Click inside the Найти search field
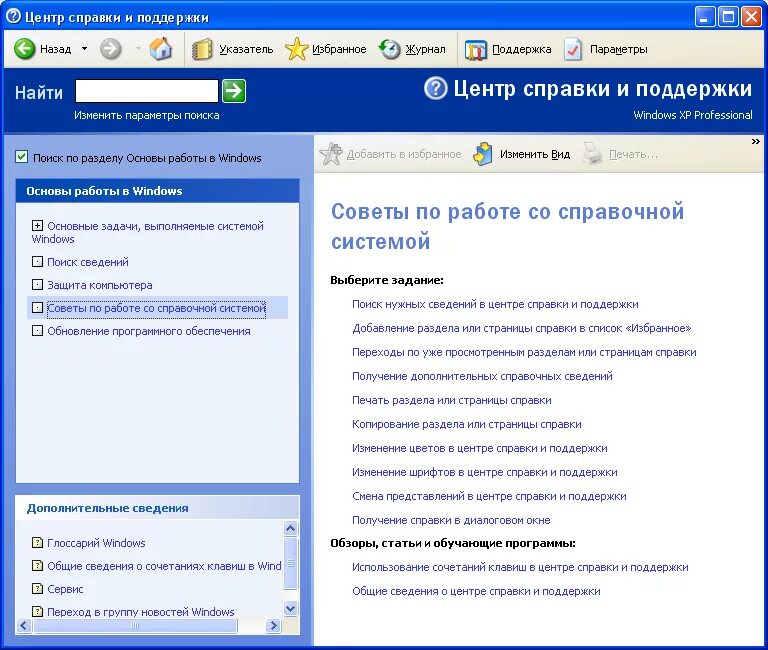This screenshot has height=650, width=768. click(146, 91)
